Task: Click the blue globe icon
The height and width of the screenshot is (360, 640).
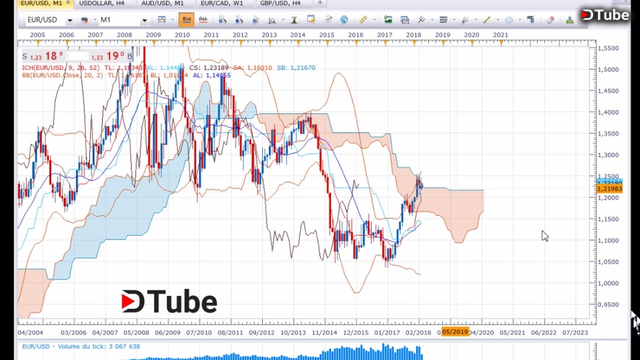Action: 344,19
